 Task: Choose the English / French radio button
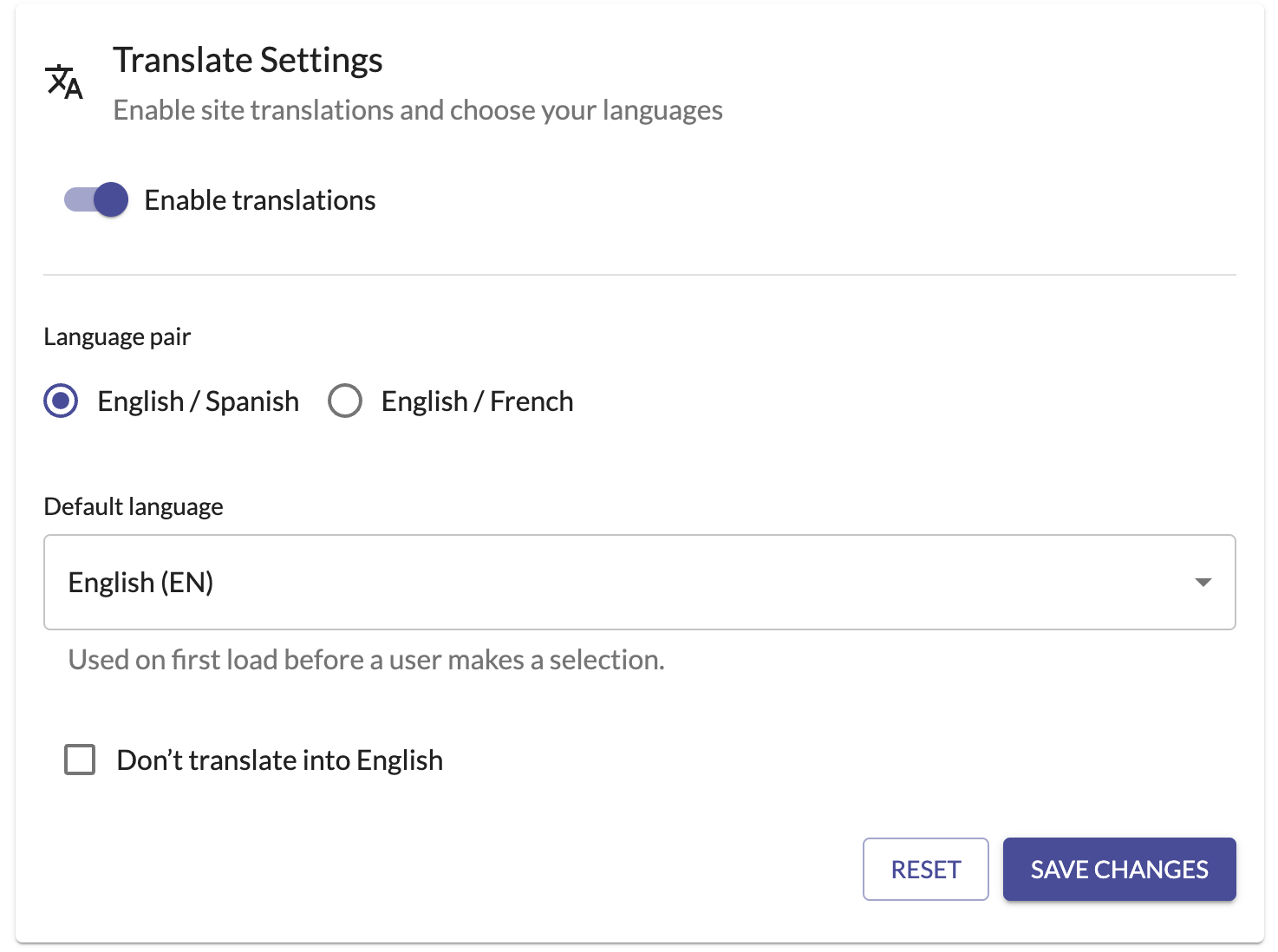(345, 401)
